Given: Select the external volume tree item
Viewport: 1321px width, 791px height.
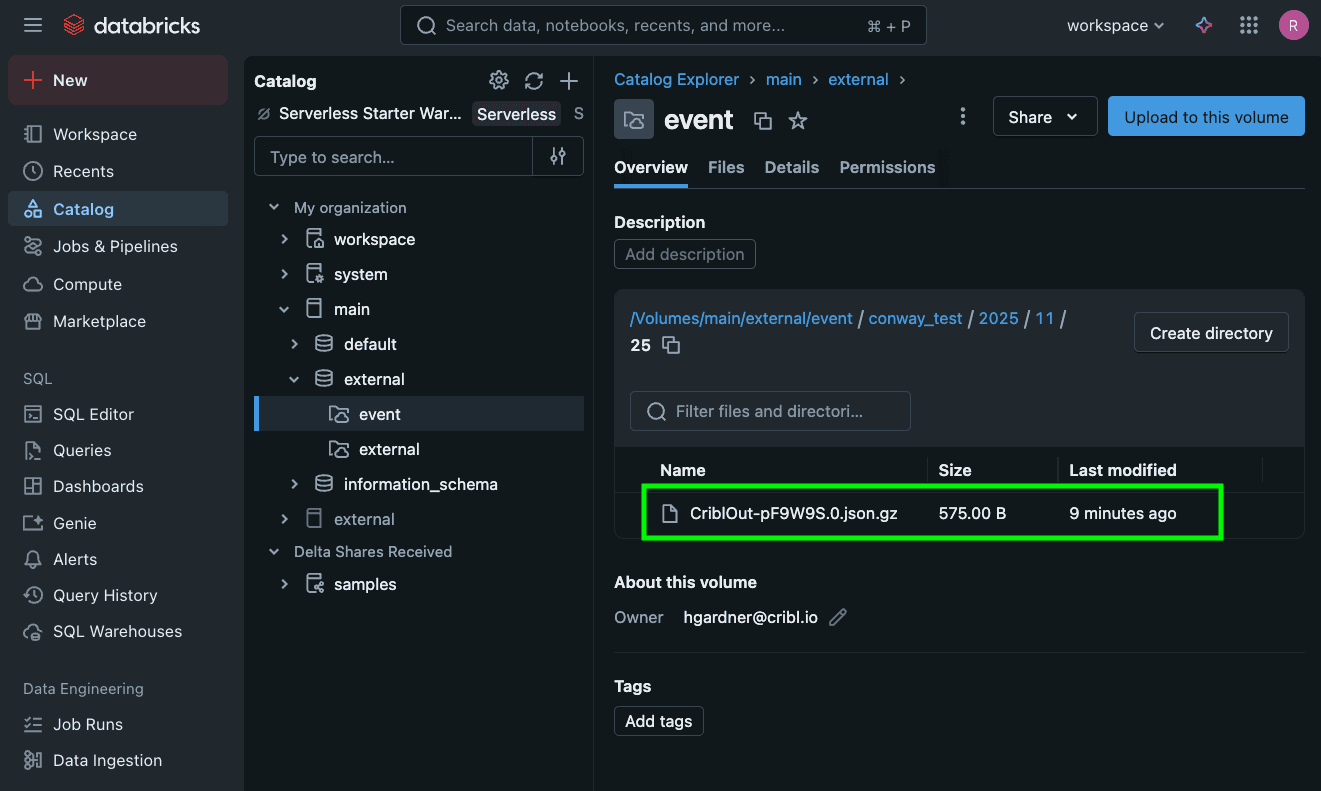Looking at the screenshot, I should pyautogui.click(x=389, y=449).
